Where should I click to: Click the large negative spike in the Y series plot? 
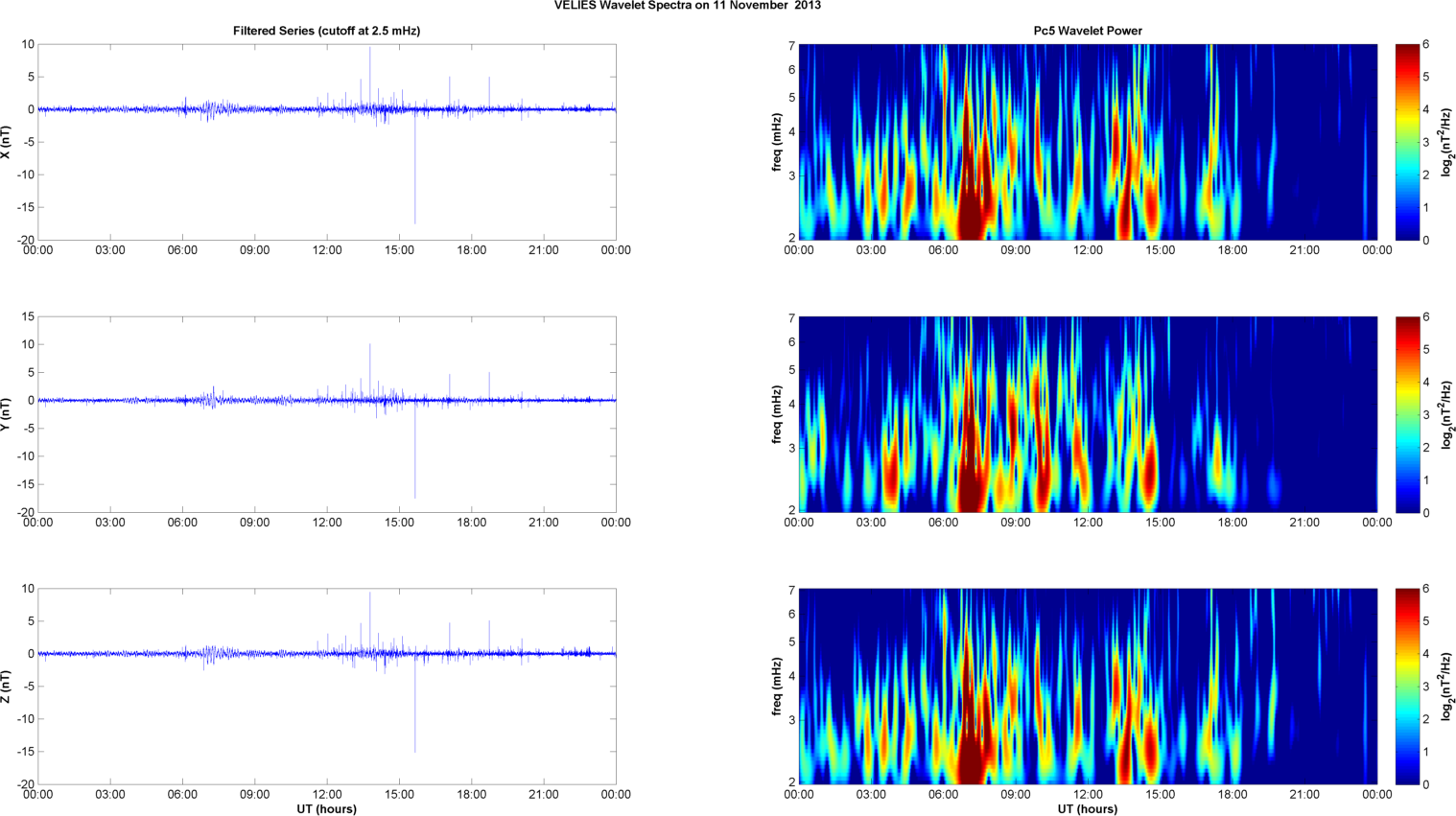[414, 451]
